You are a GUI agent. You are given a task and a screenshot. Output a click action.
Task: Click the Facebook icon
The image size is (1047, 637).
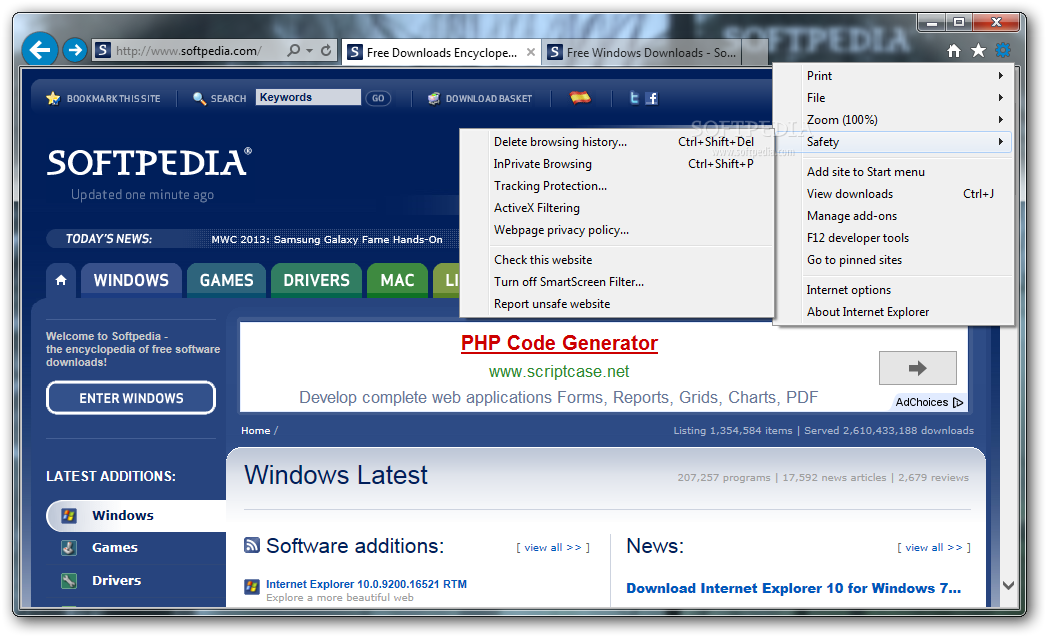tap(652, 98)
